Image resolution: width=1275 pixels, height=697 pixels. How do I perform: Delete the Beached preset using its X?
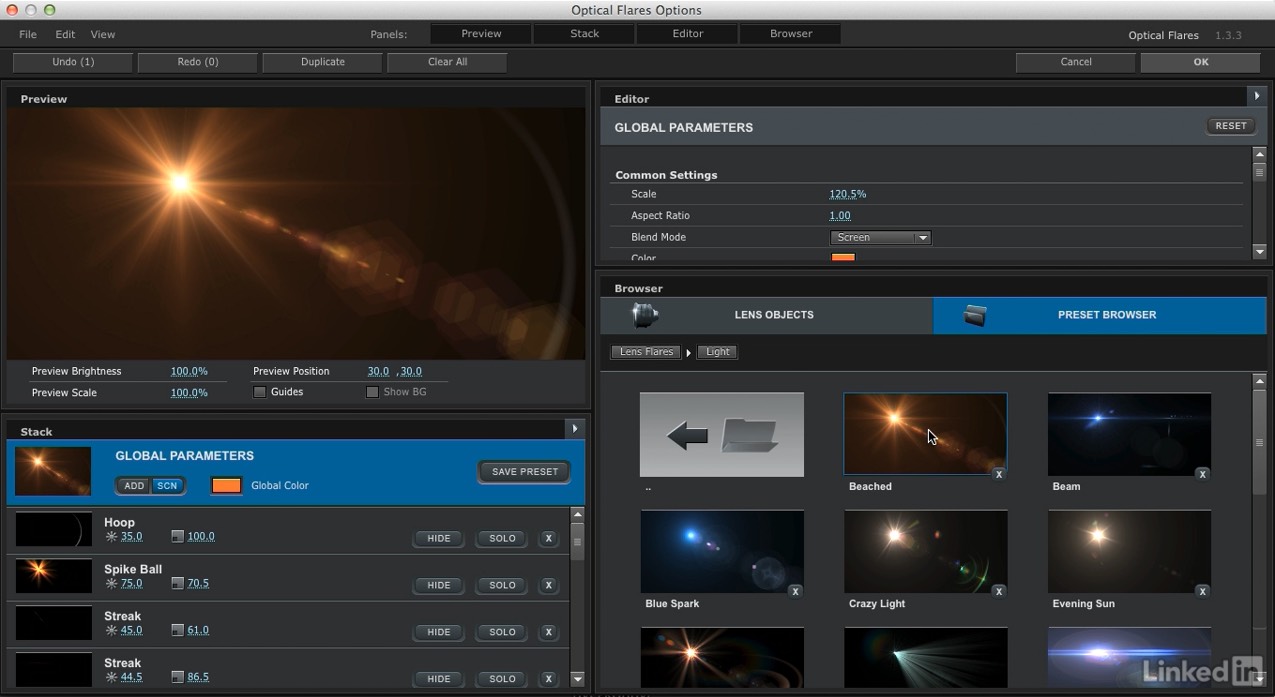click(998, 474)
